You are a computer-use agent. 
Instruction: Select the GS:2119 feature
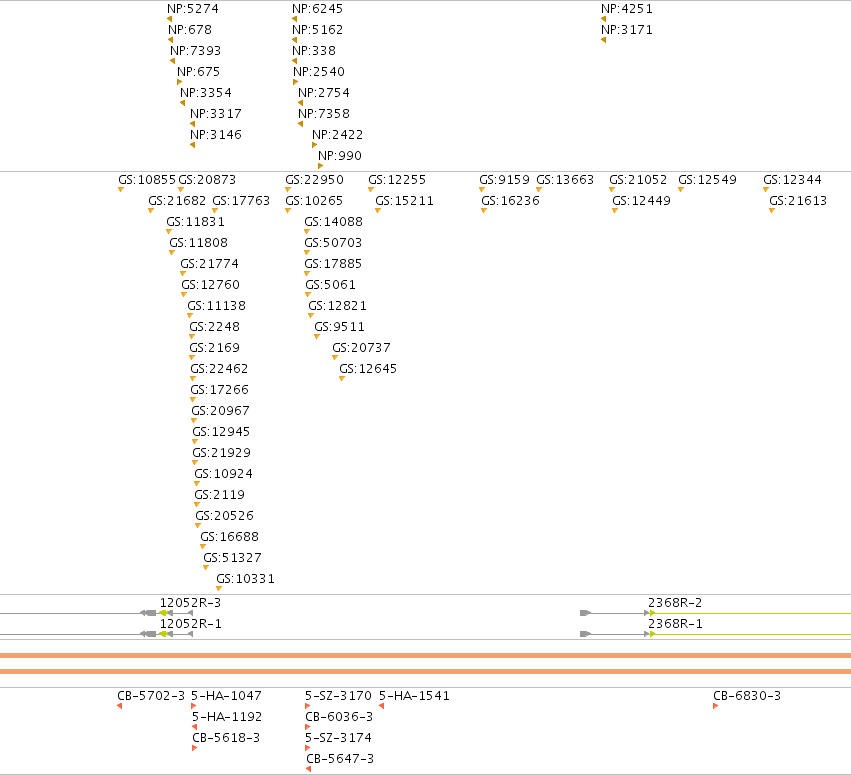point(220,495)
